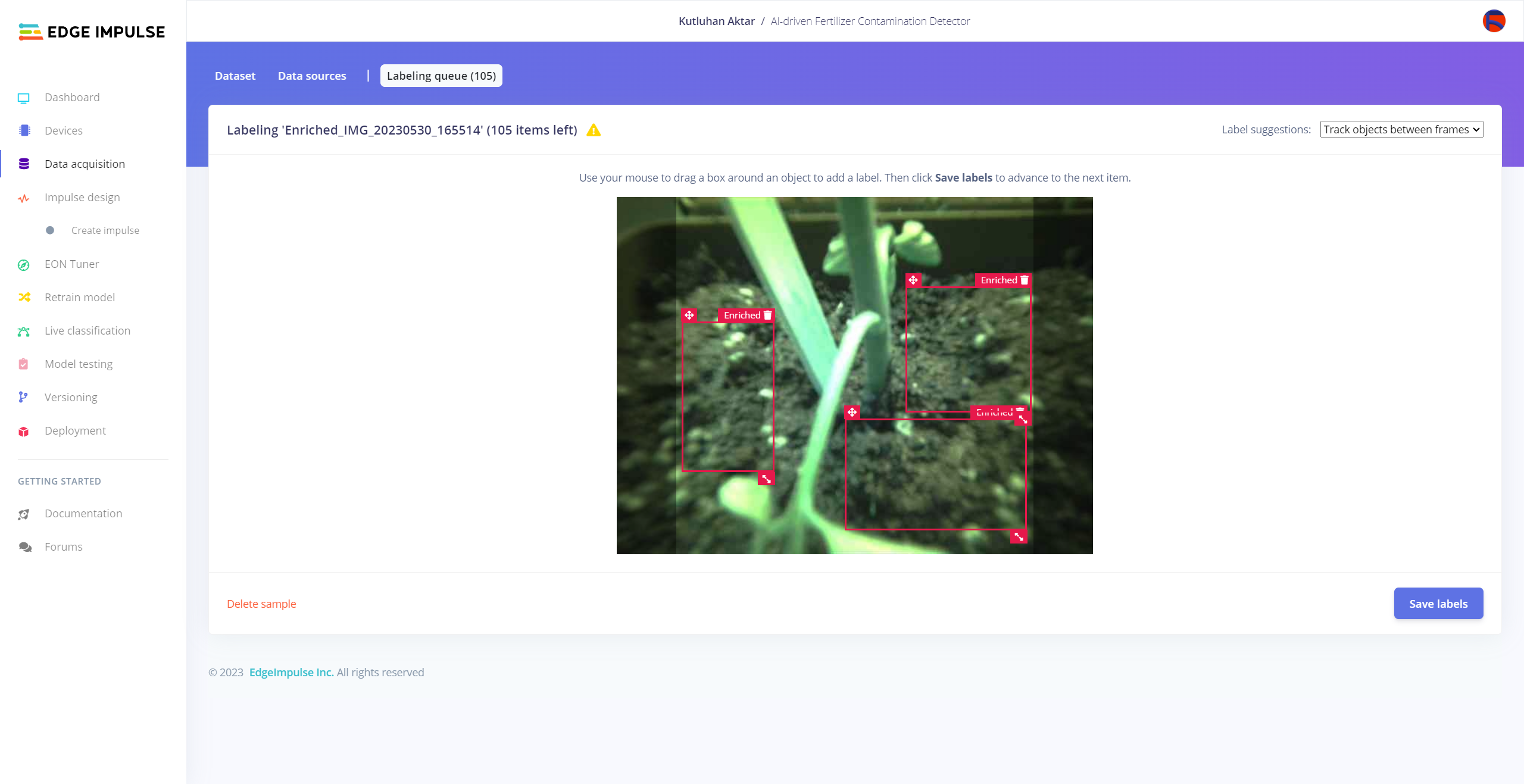Click the EON Tuner compass icon
Screen dimensions: 1524x784
coord(24,264)
